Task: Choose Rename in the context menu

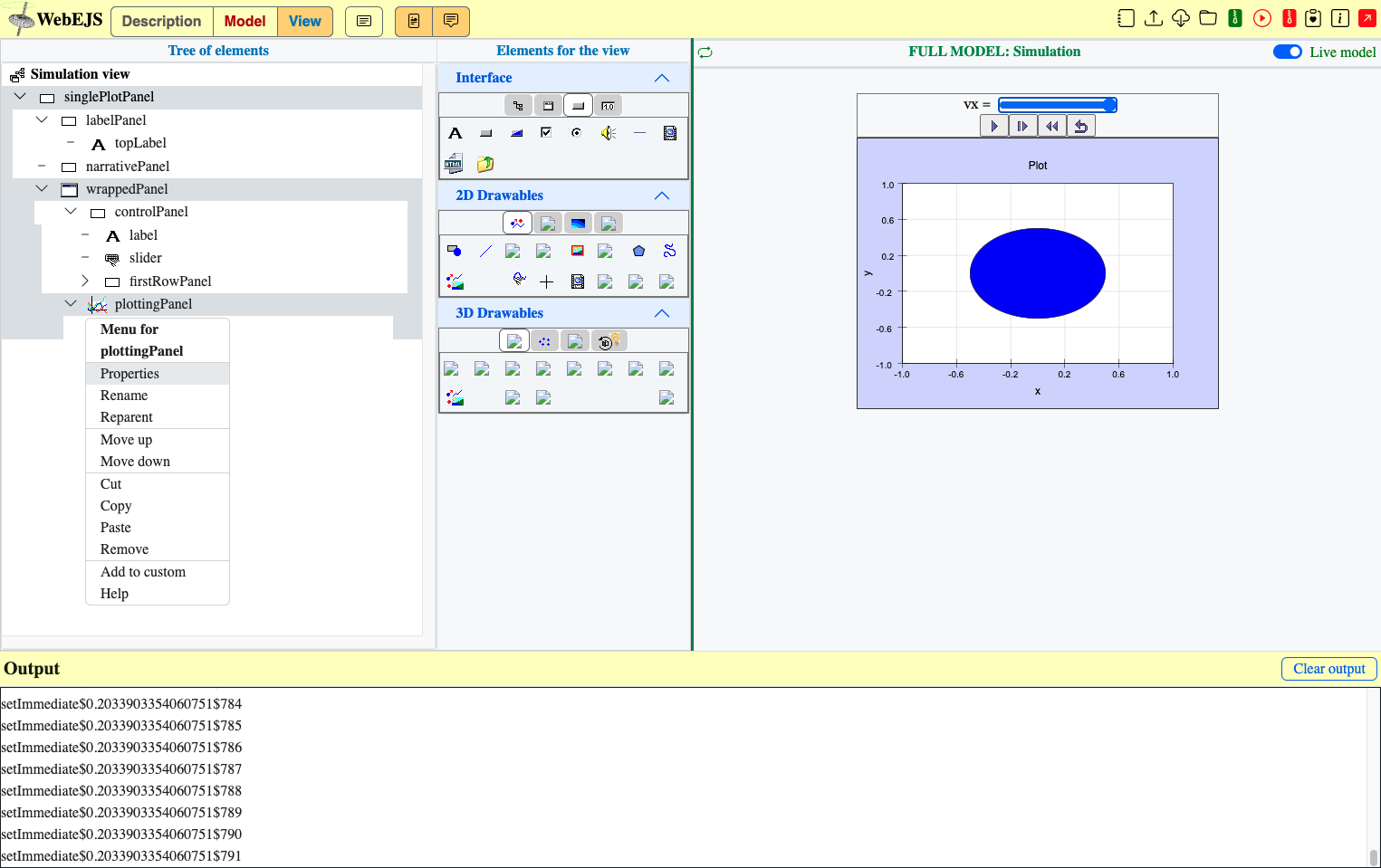Action: 158,396
